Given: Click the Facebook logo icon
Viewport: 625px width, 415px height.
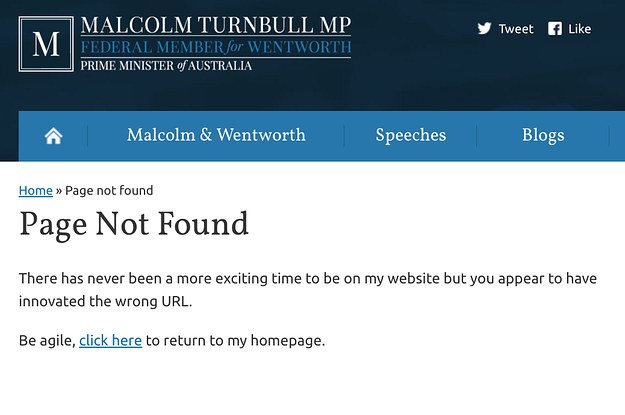Looking at the screenshot, I should point(555,28).
